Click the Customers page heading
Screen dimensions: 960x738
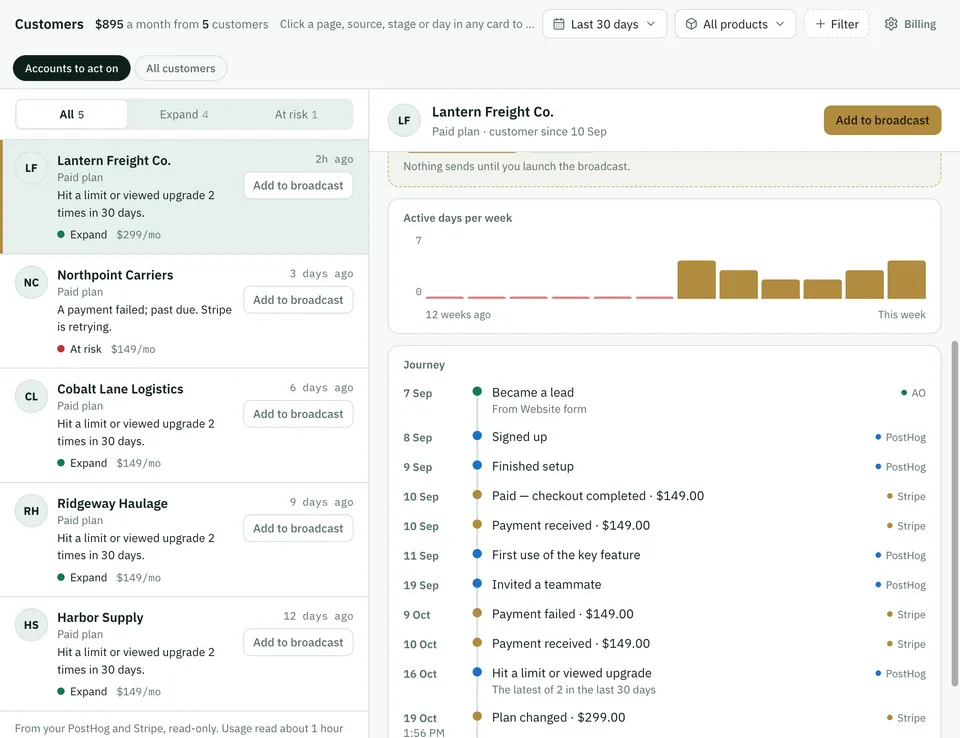[x=49, y=24]
